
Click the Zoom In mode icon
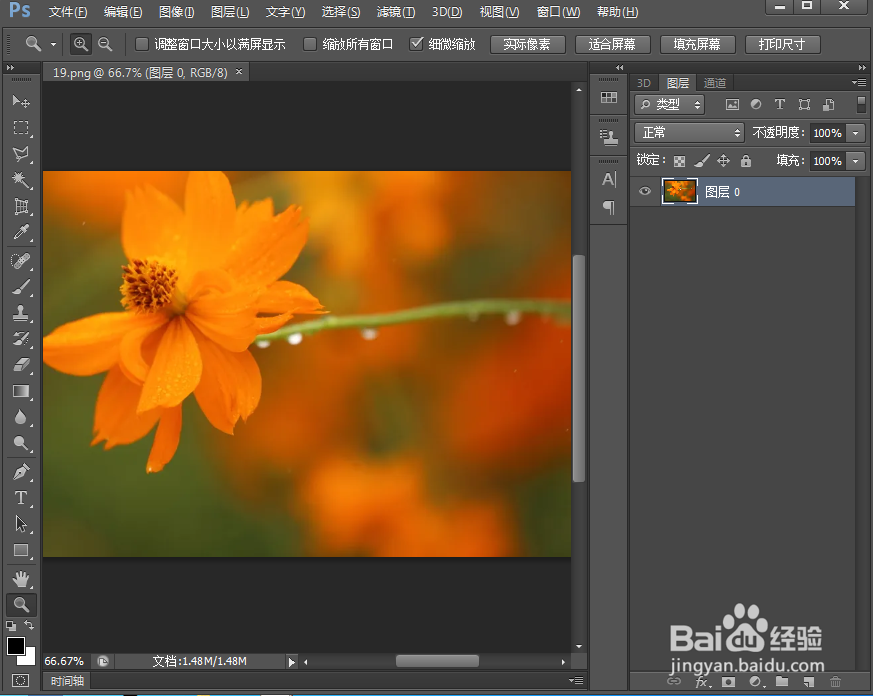[x=81, y=44]
